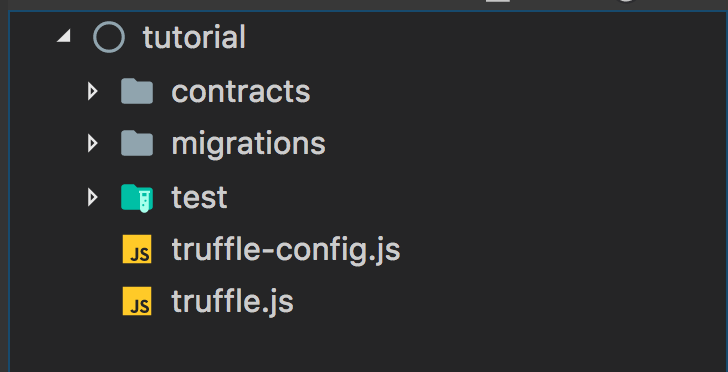The width and height of the screenshot is (728, 372).
Task: Click the circle icon beside tutorial
Action: (x=109, y=37)
